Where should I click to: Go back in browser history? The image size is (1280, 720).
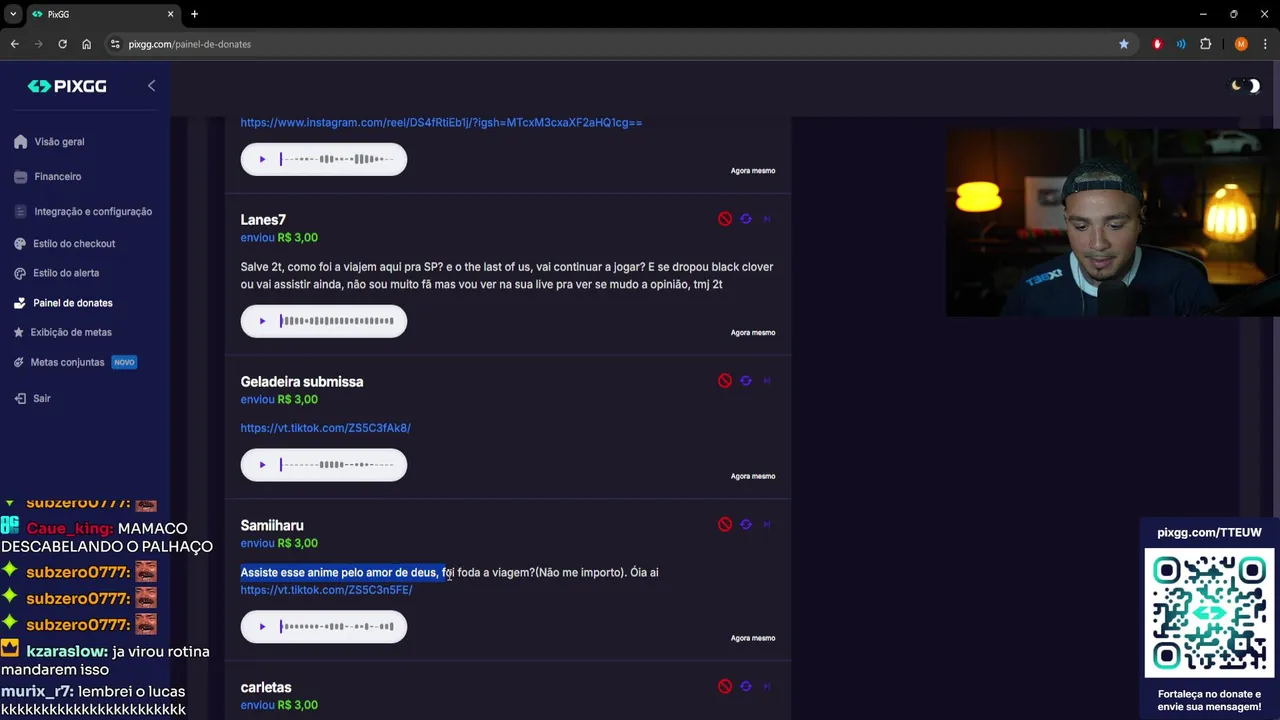(x=14, y=44)
